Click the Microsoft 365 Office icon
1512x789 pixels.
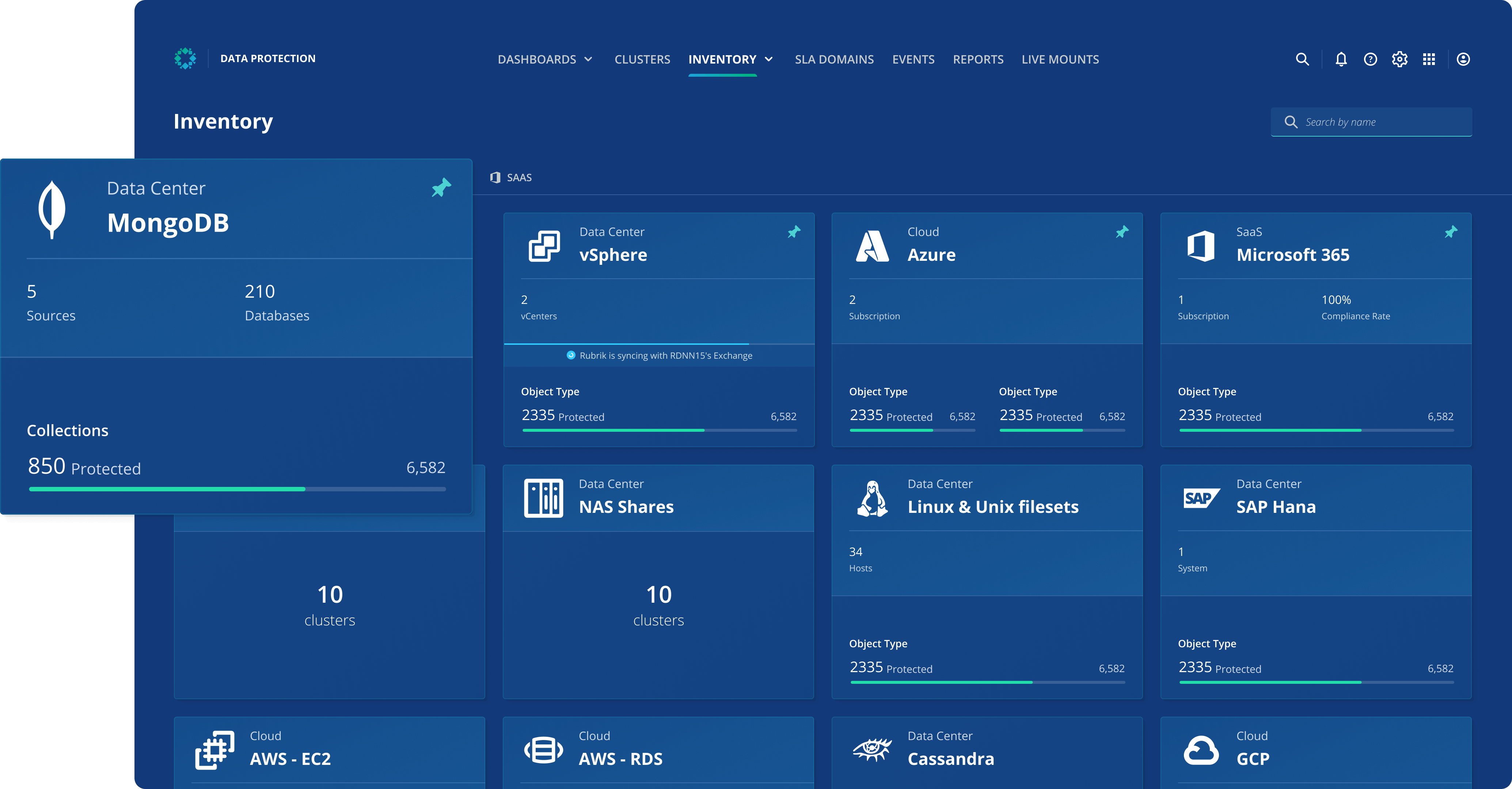pyautogui.click(x=1201, y=246)
